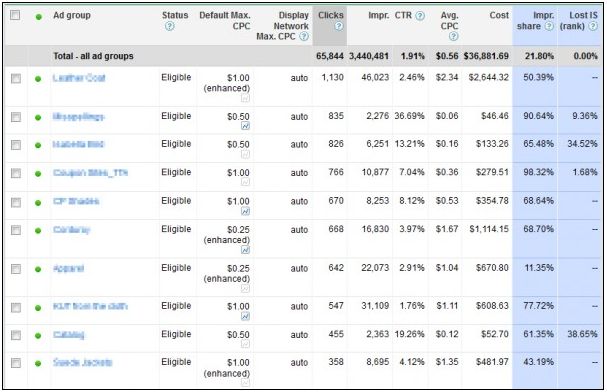This screenshot has height=392, width=607.
Task: Open bid simulator icon under $0.50 with 835 clicks
Action: [245, 126]
